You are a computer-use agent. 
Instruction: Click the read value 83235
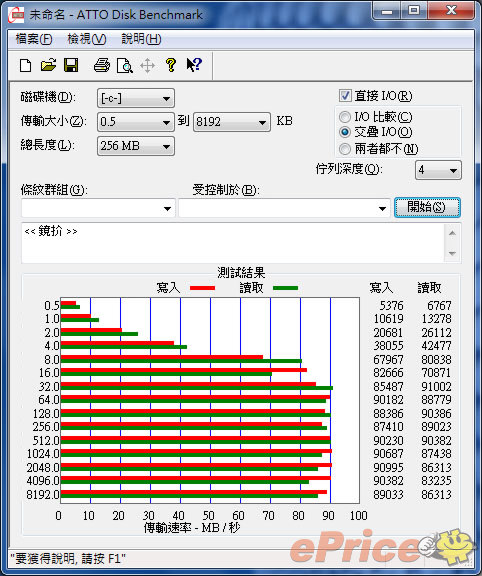tap(436, 481)
